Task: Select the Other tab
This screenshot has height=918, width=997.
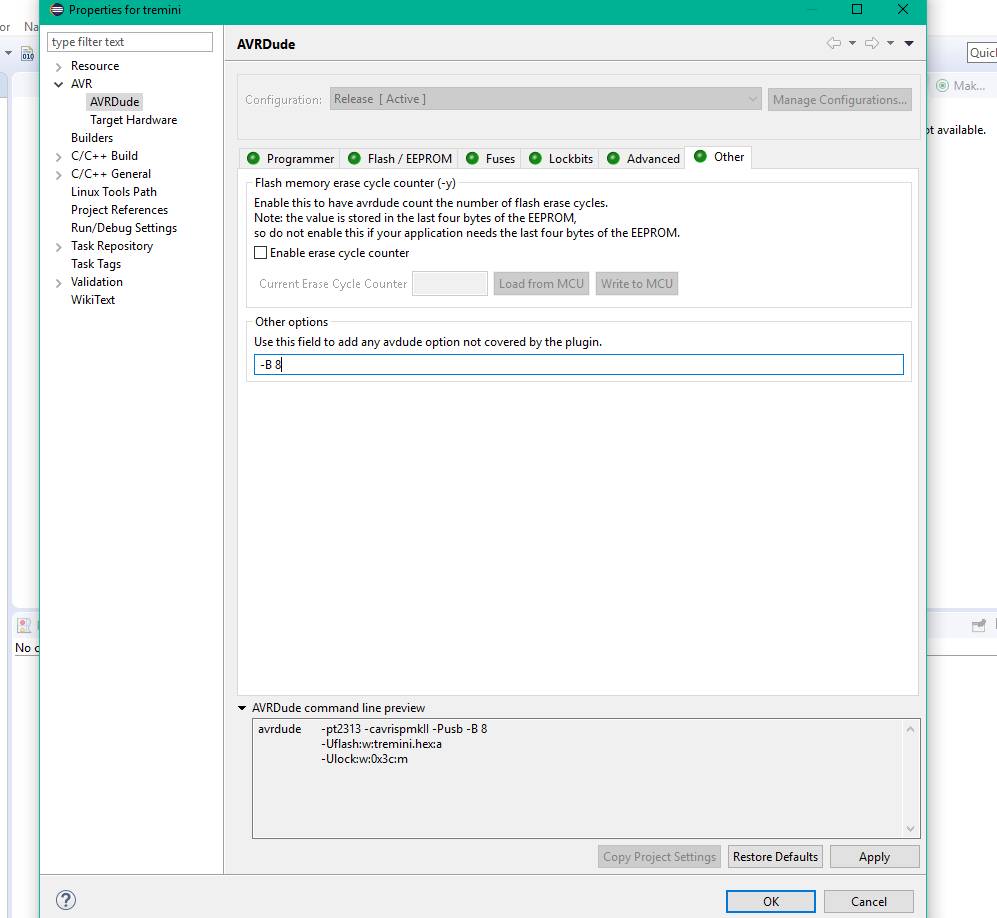Action: tap(719, 156)
